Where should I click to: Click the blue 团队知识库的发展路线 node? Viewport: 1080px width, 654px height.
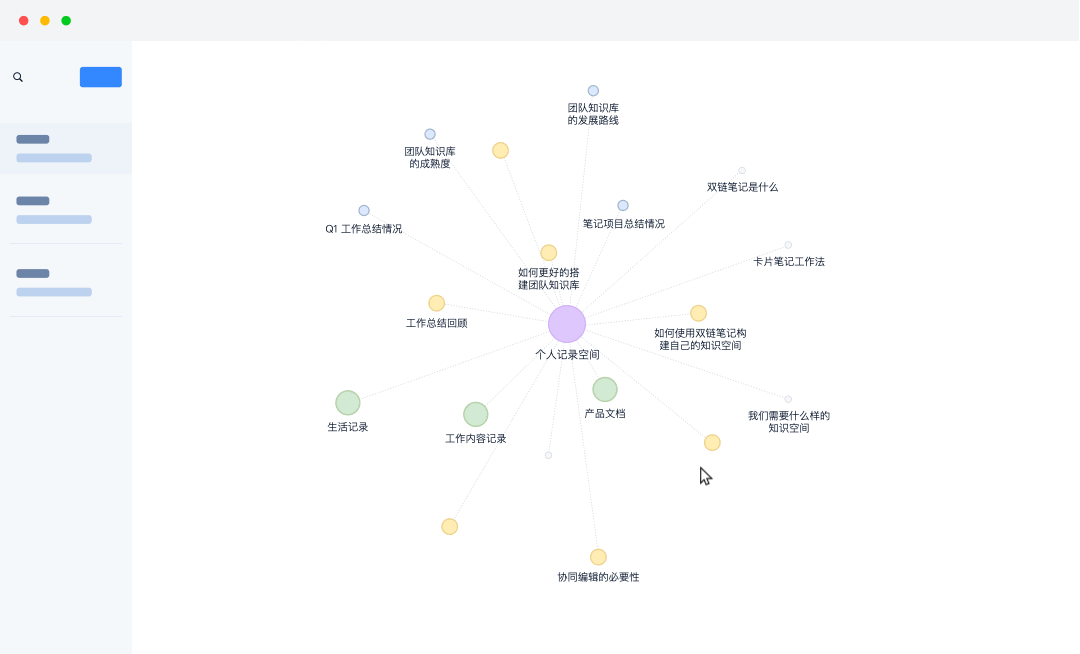click(593, 91)
